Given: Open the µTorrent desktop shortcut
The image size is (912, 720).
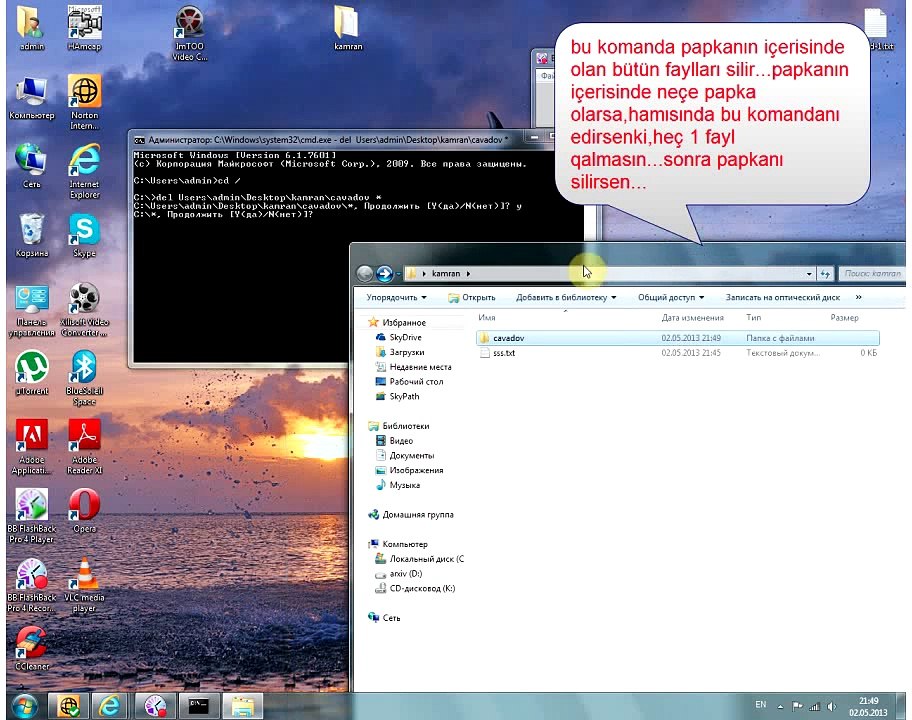Looking at the screenshot, I should click(x=31, y=373).
